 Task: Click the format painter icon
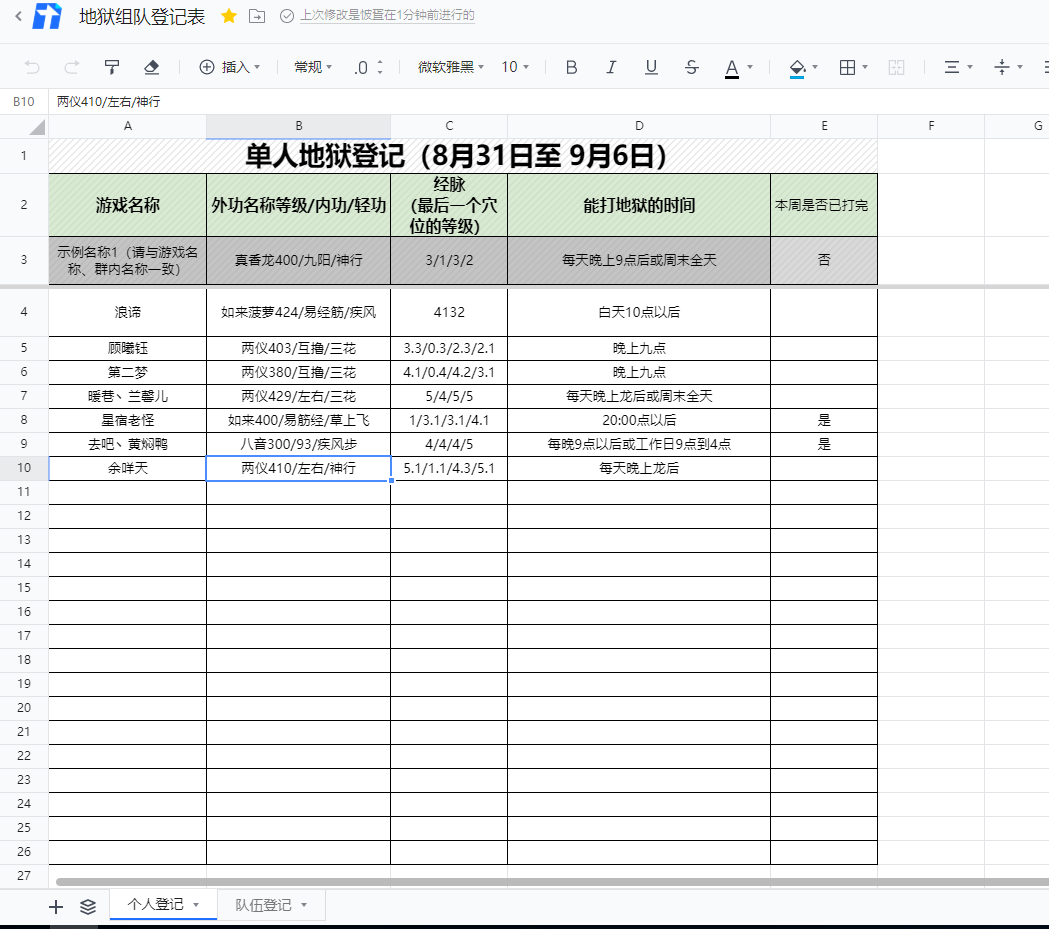pos(112,67)
